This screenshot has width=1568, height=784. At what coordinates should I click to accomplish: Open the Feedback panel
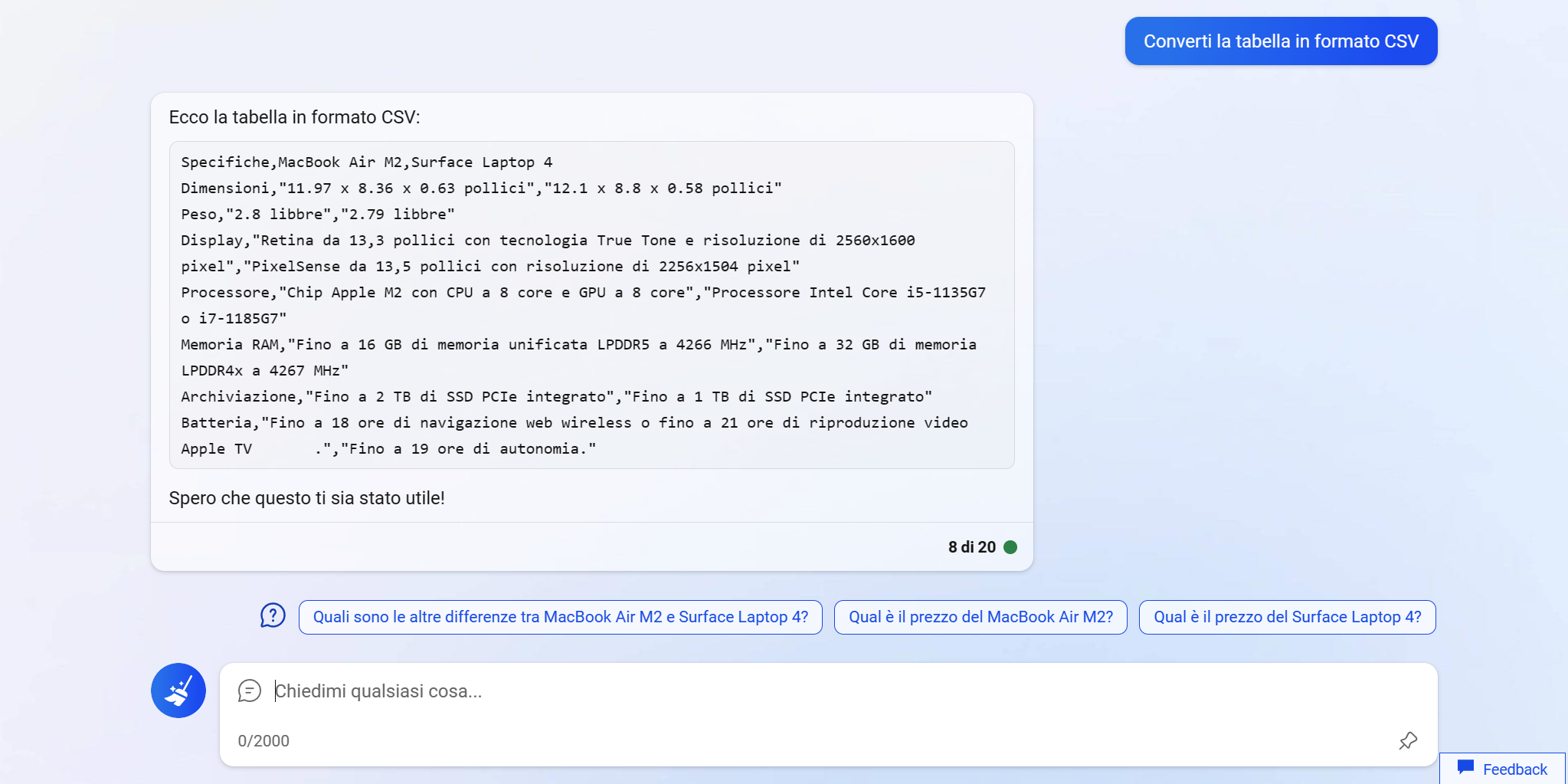point(1502,768)
